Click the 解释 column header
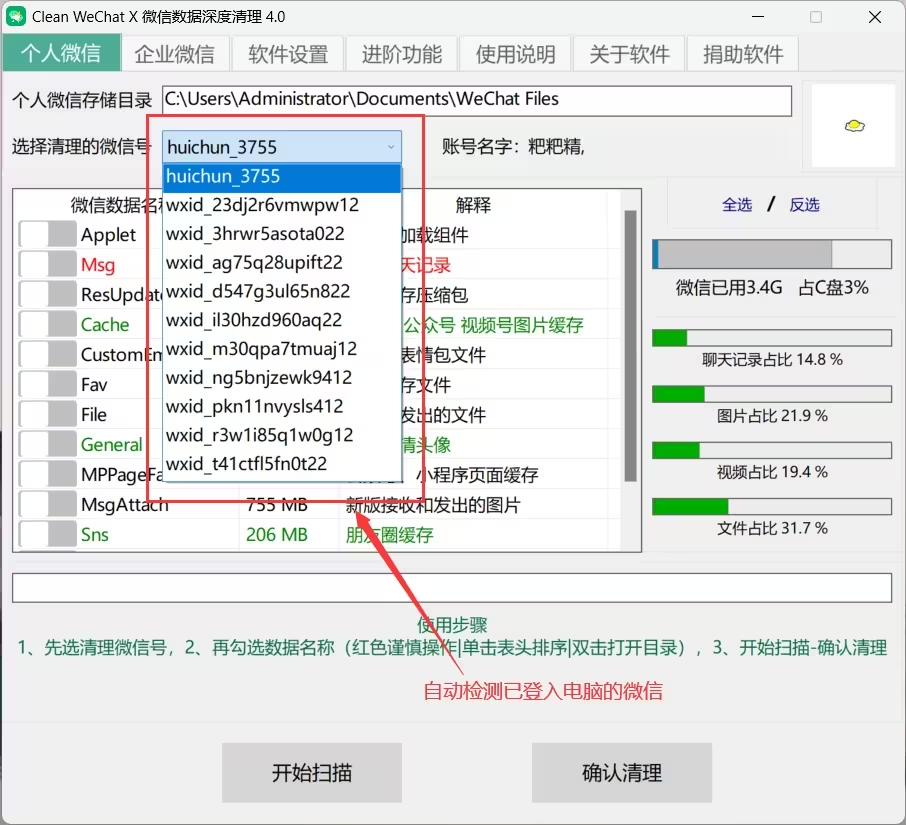This screenshot has width=906, height=825. 473,205
